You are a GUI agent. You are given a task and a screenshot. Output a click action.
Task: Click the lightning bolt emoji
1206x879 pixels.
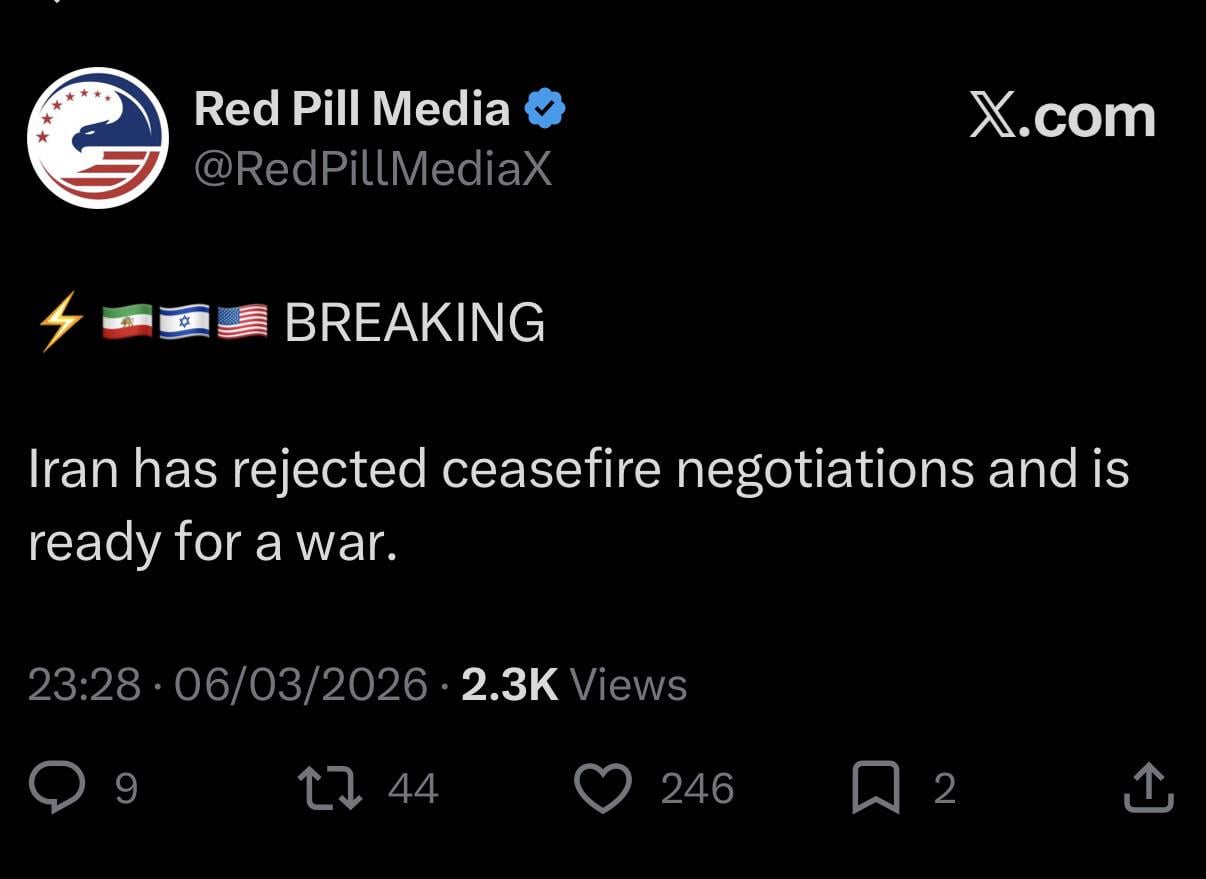60,323
